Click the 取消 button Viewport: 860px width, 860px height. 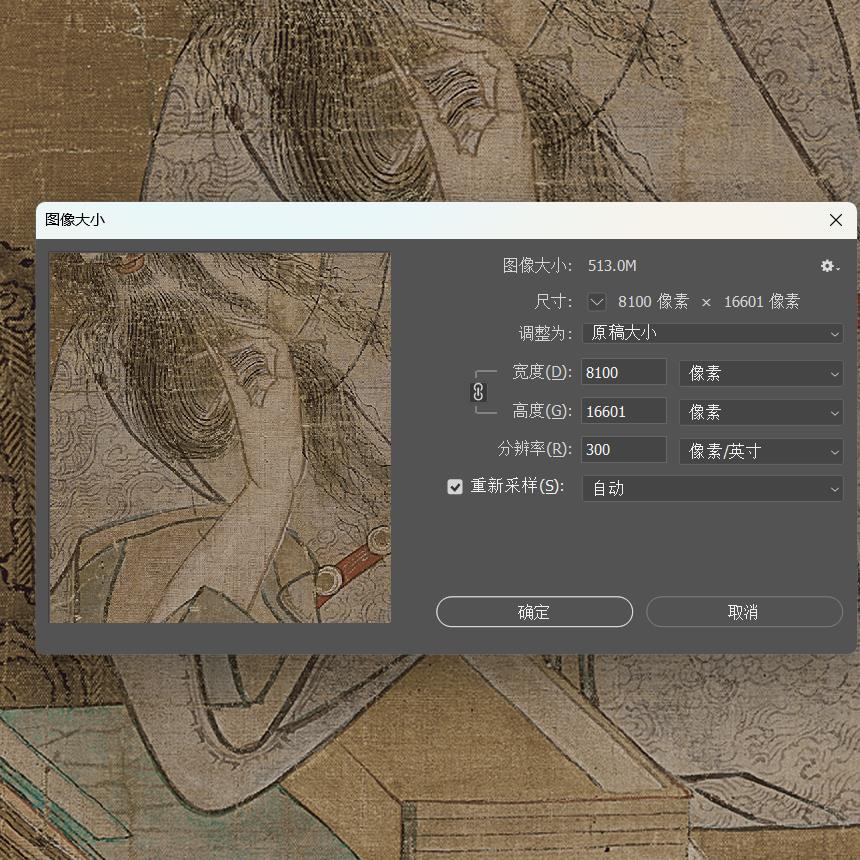pos(744,612)
